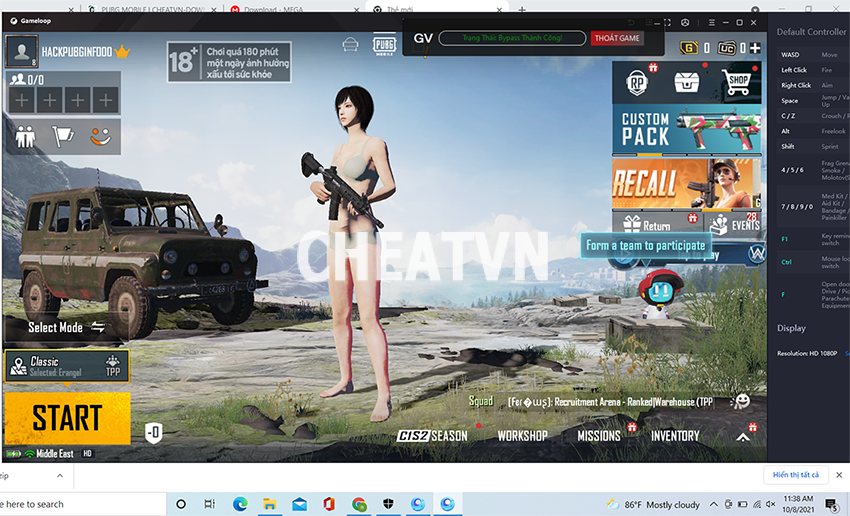Click the red THOÁT GAME button

(x=617, y=38)
